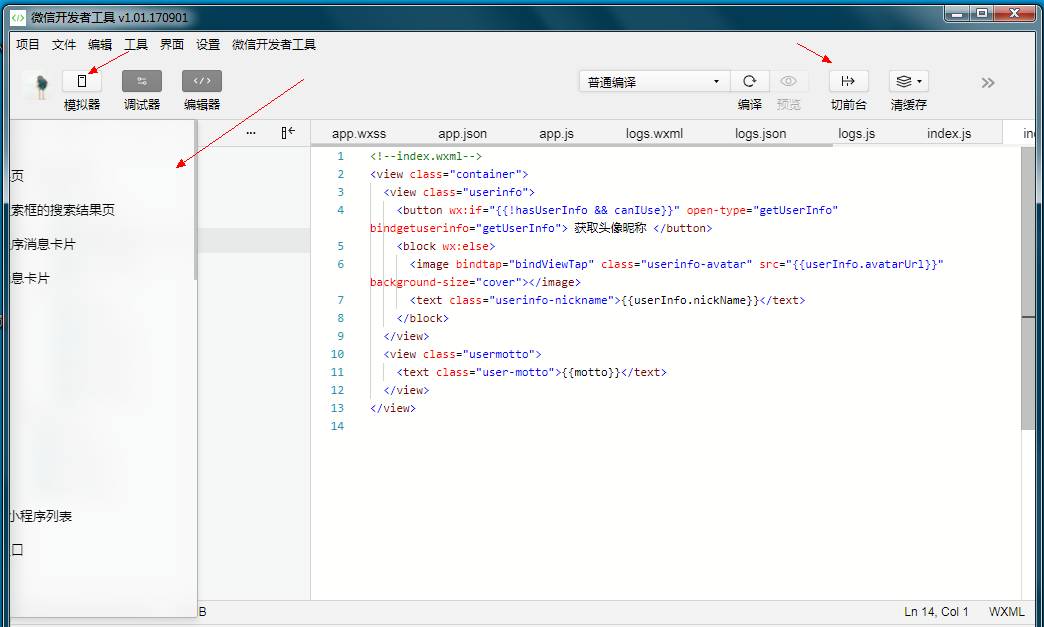
Task: Collapse the file tree with the collapse icon
Action: [288, 132]
